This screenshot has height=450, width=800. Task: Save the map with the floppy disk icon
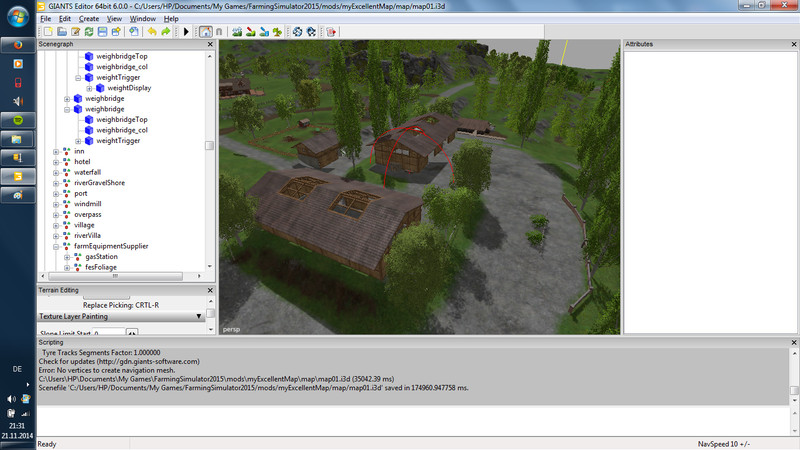tap(103, 32)
